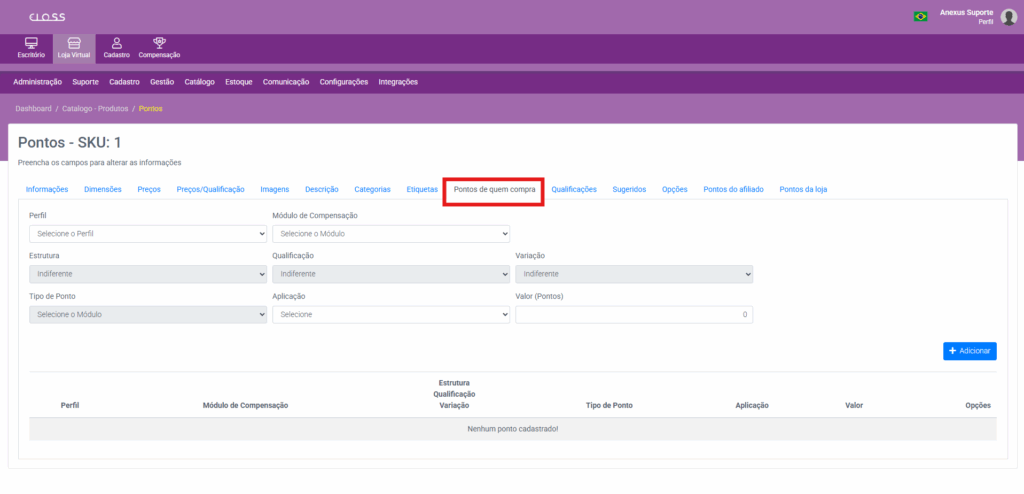Open the Catálogo menu

[200, 82]
